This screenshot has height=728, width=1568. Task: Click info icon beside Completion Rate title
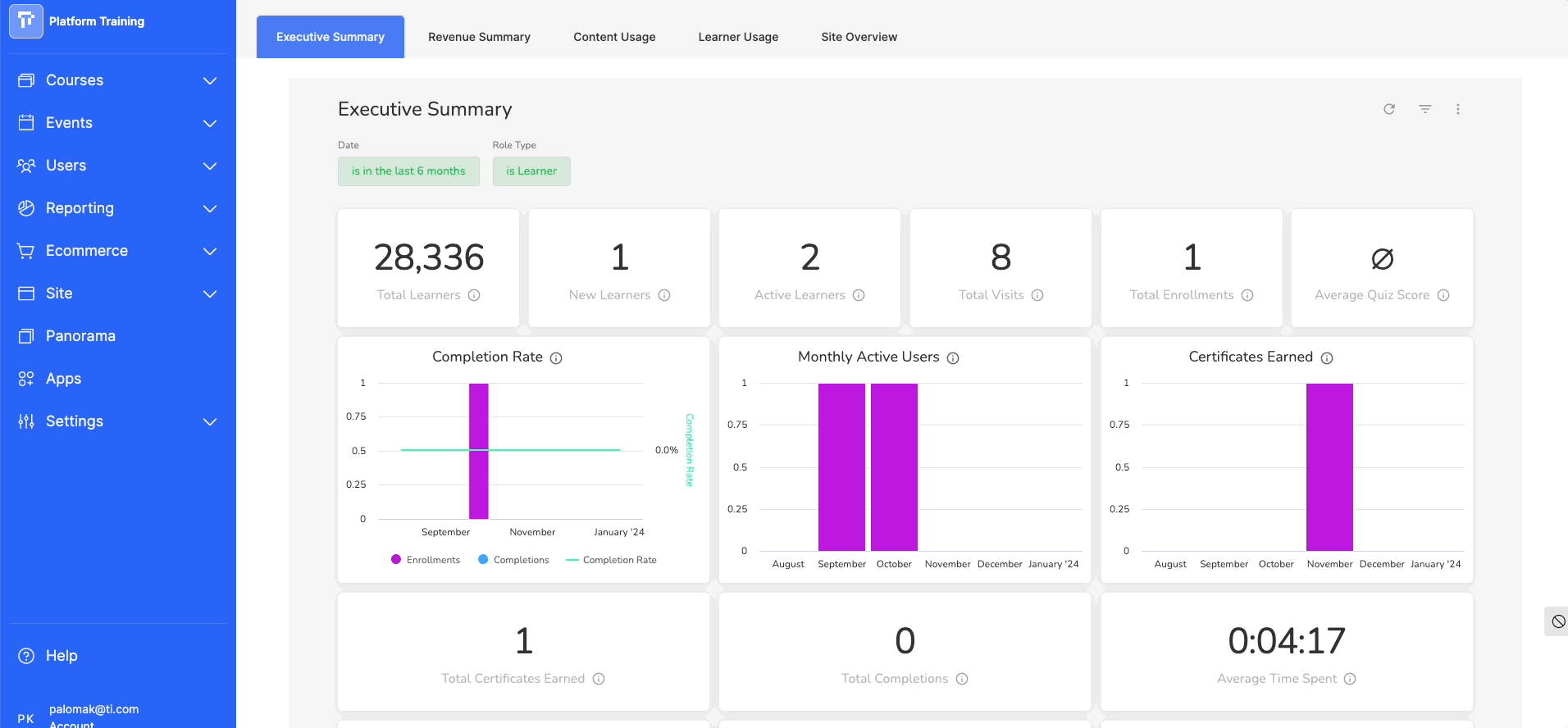(556, 358)
